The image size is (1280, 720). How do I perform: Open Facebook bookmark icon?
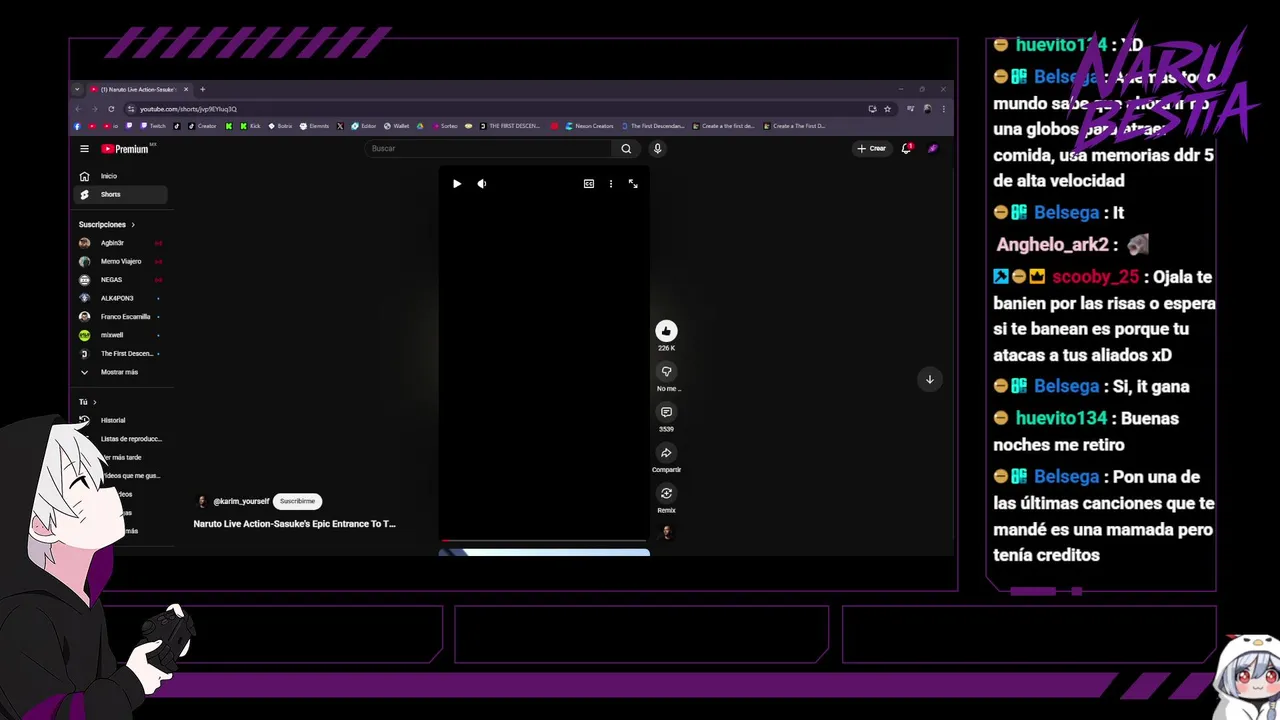click(77, 126)
